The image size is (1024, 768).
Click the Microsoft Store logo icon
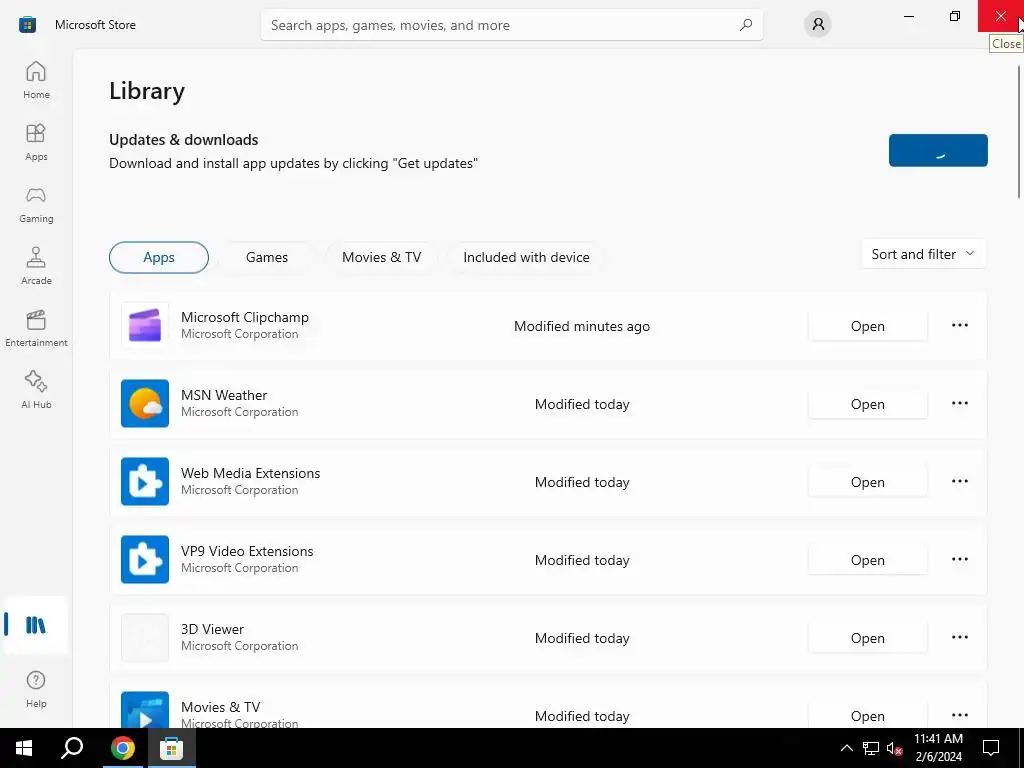pos(27,25)
